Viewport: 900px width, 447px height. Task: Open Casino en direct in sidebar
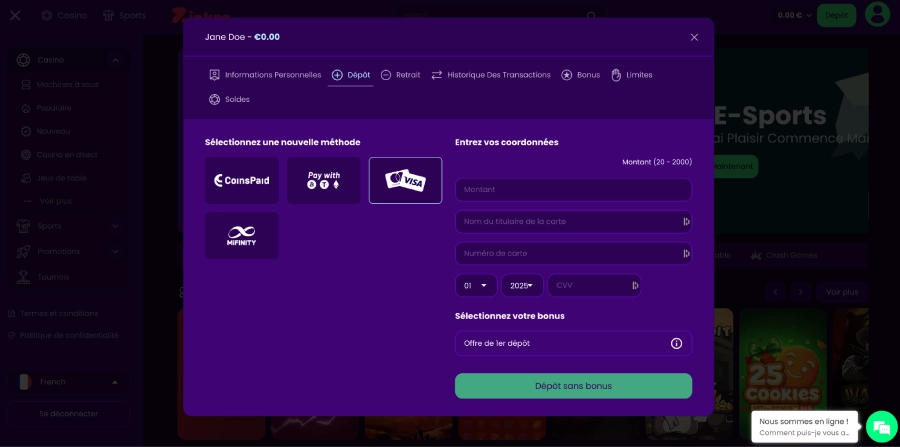(59, 155)
